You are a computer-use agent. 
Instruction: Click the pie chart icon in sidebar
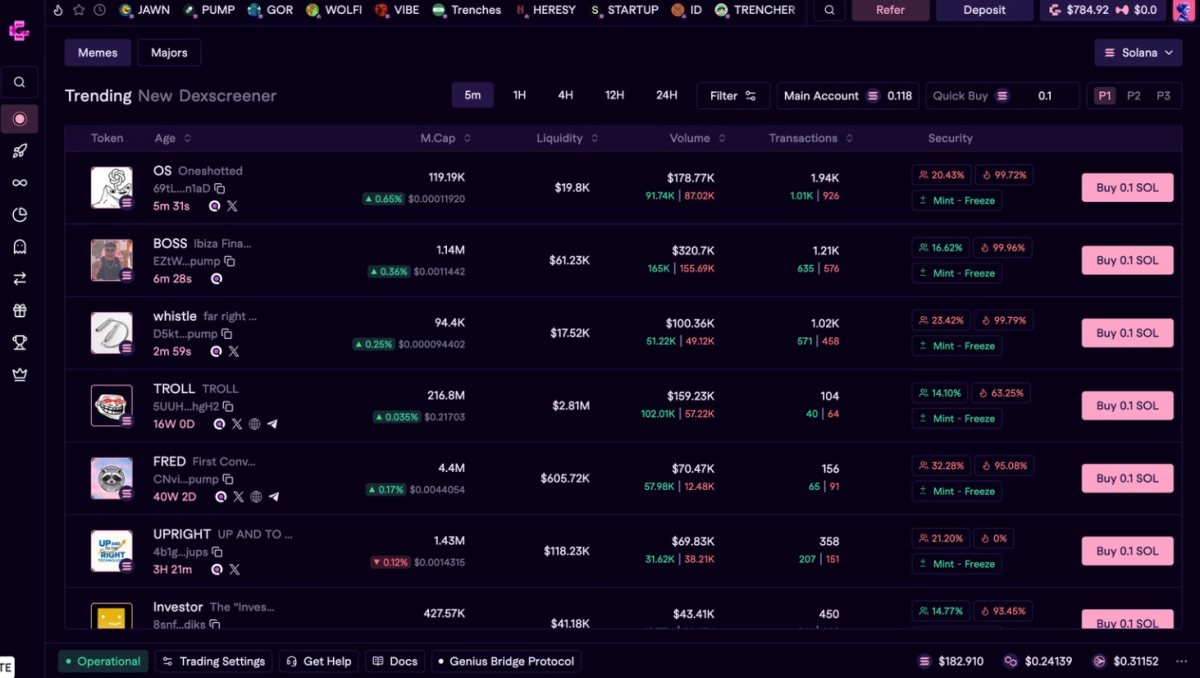point(20,214)
